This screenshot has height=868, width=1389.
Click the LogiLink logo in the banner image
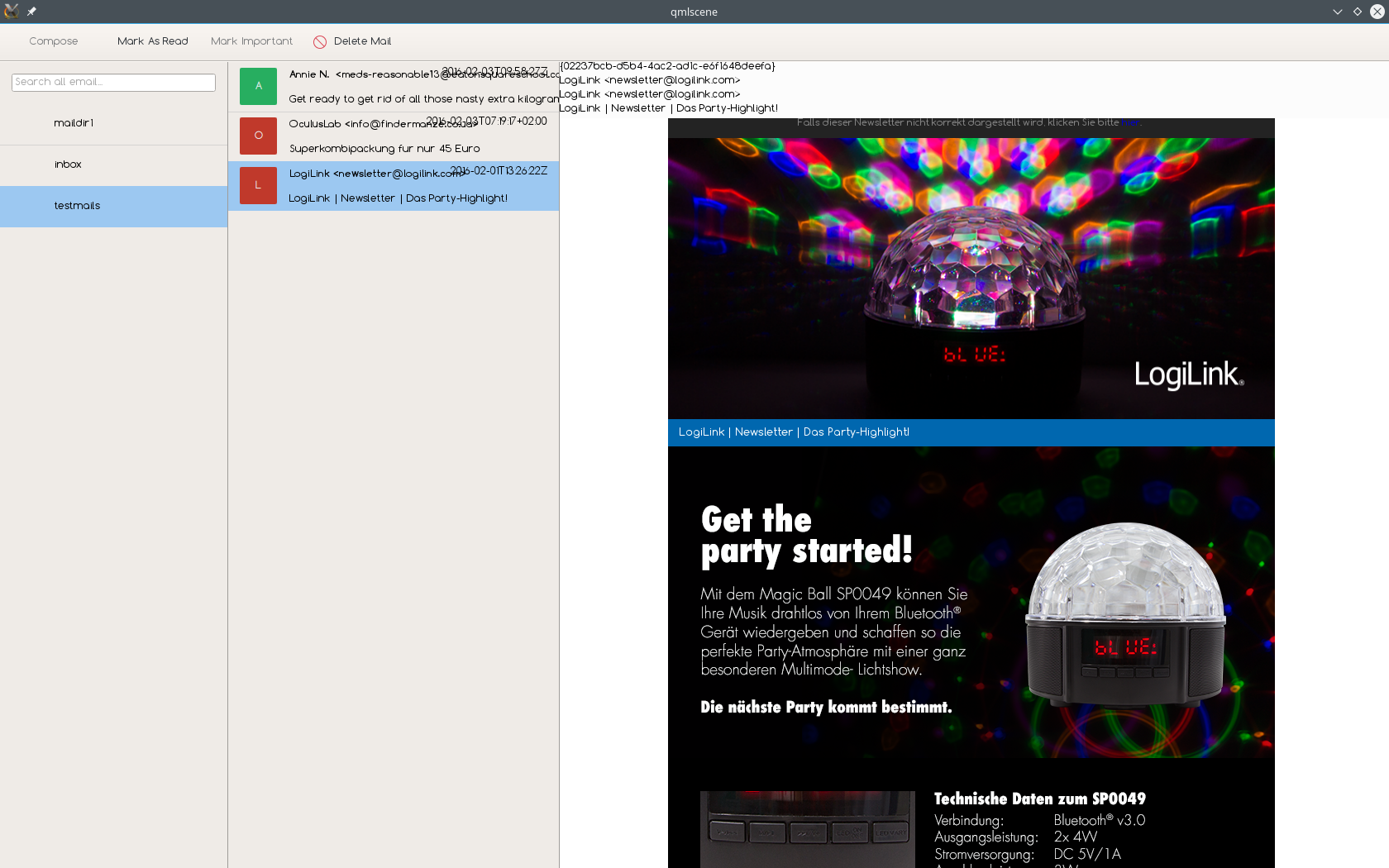(1188, 374)
